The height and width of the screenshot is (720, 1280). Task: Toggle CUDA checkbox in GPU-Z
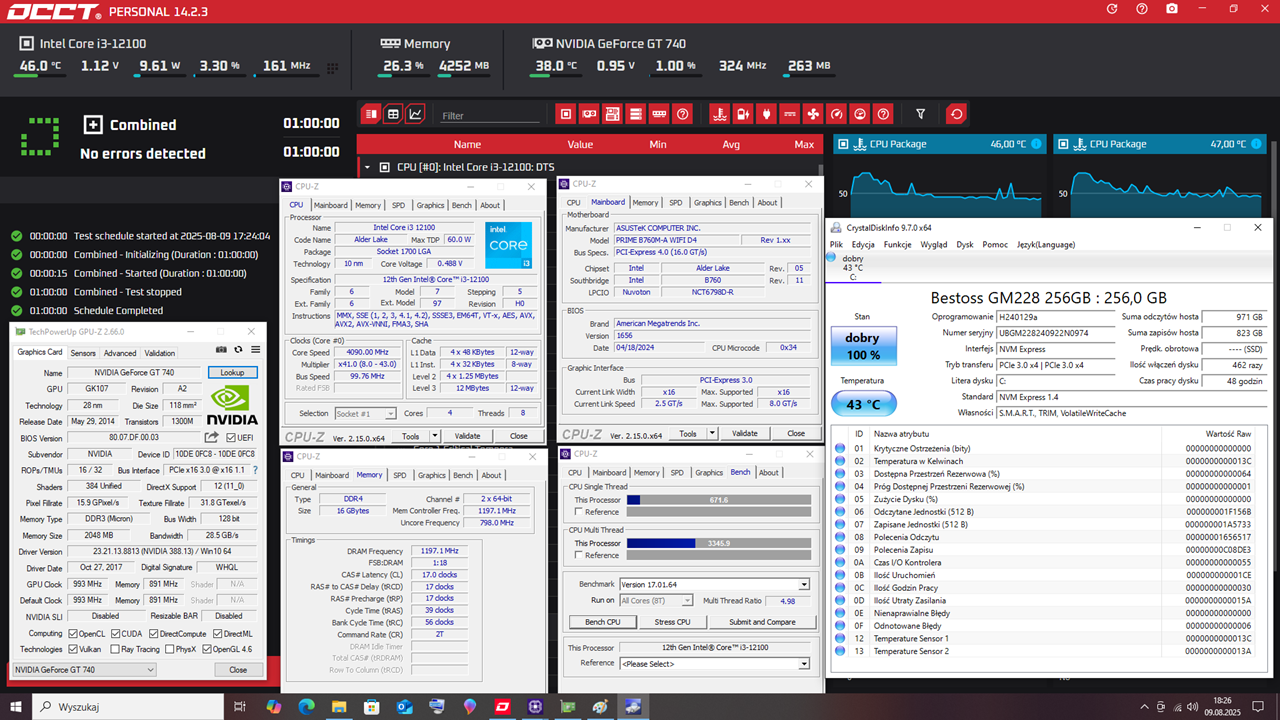tap(115, 633)
